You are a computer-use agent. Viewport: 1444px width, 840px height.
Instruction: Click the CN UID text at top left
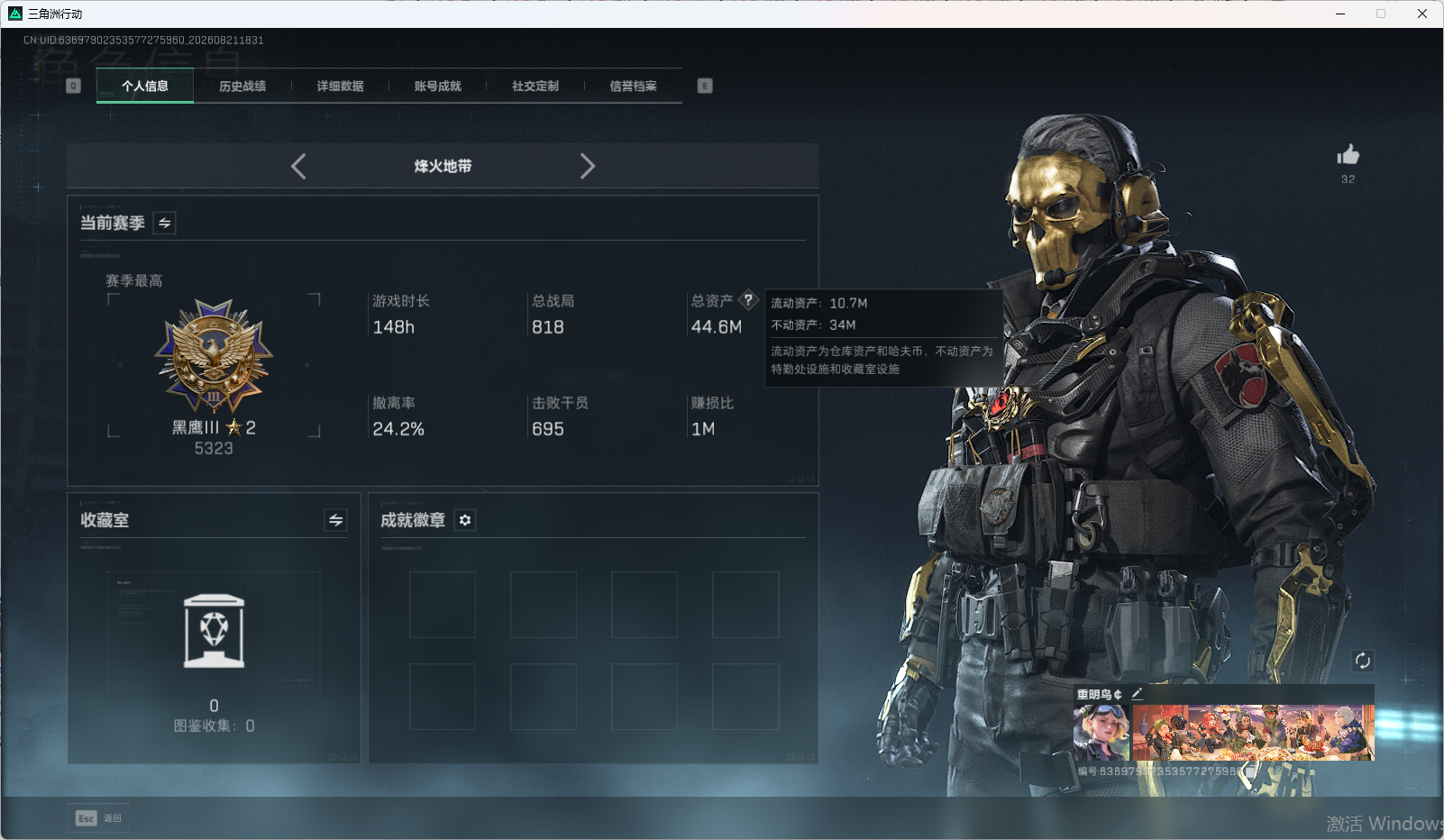click(x=143, y=41)
